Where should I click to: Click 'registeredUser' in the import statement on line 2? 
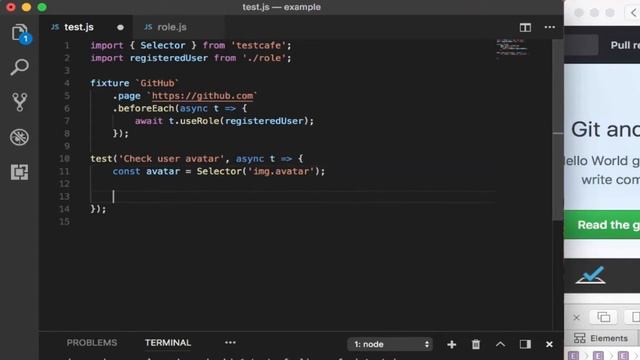point(169,58)
